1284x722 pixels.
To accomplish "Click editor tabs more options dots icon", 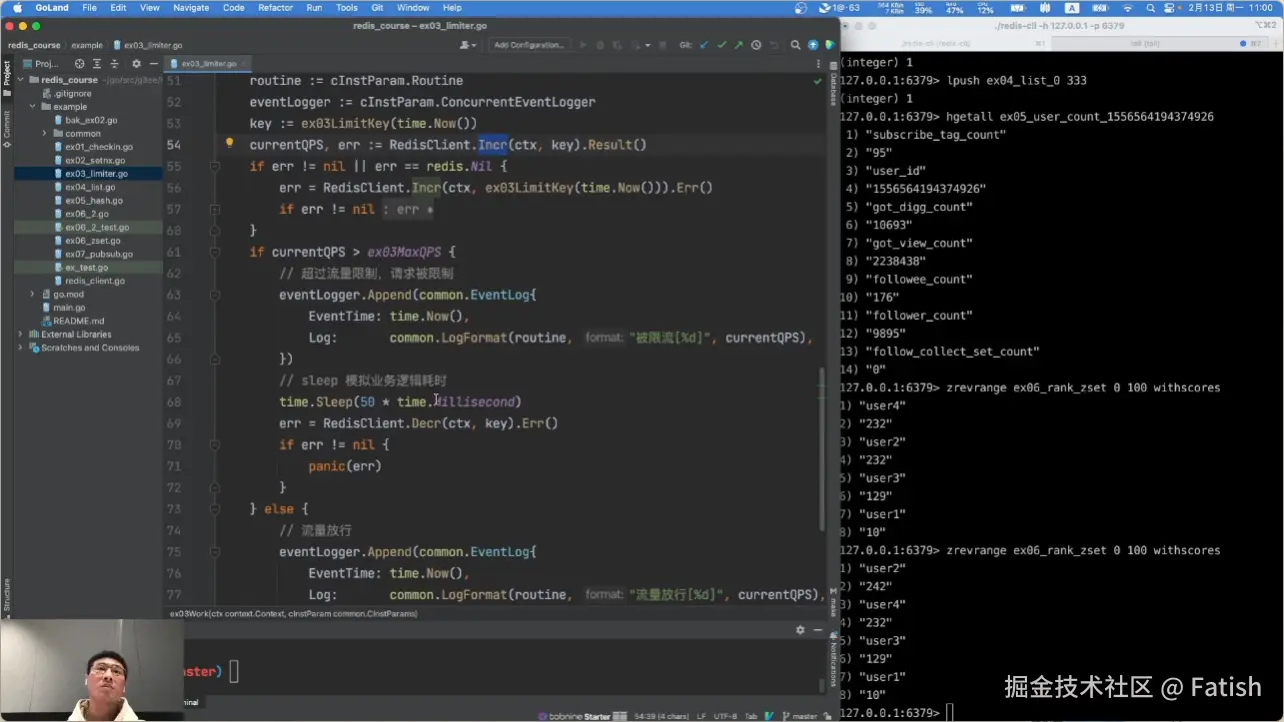I will point(819,63).
